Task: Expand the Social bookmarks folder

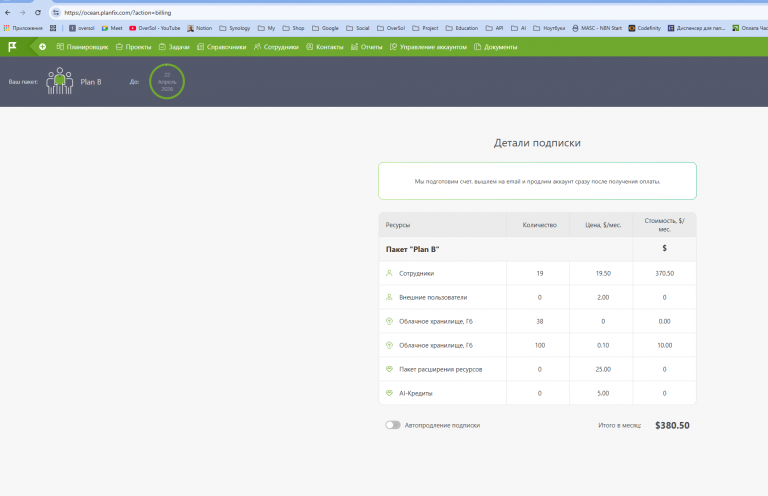Action: click(x=358, y=28)
